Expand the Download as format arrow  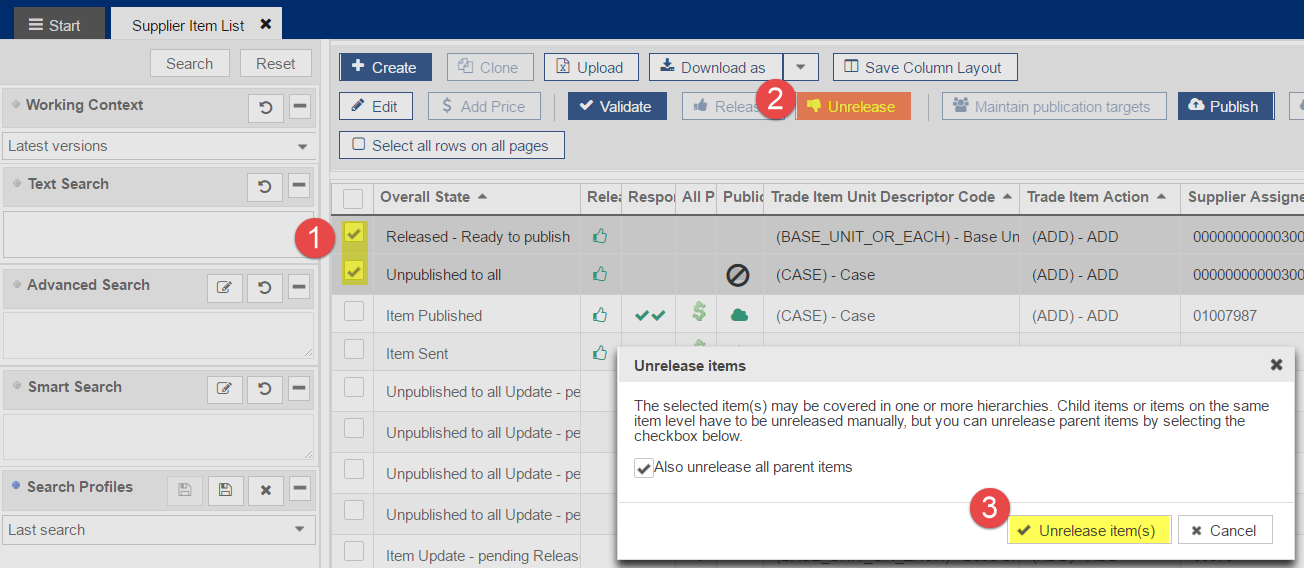(801, 67)
